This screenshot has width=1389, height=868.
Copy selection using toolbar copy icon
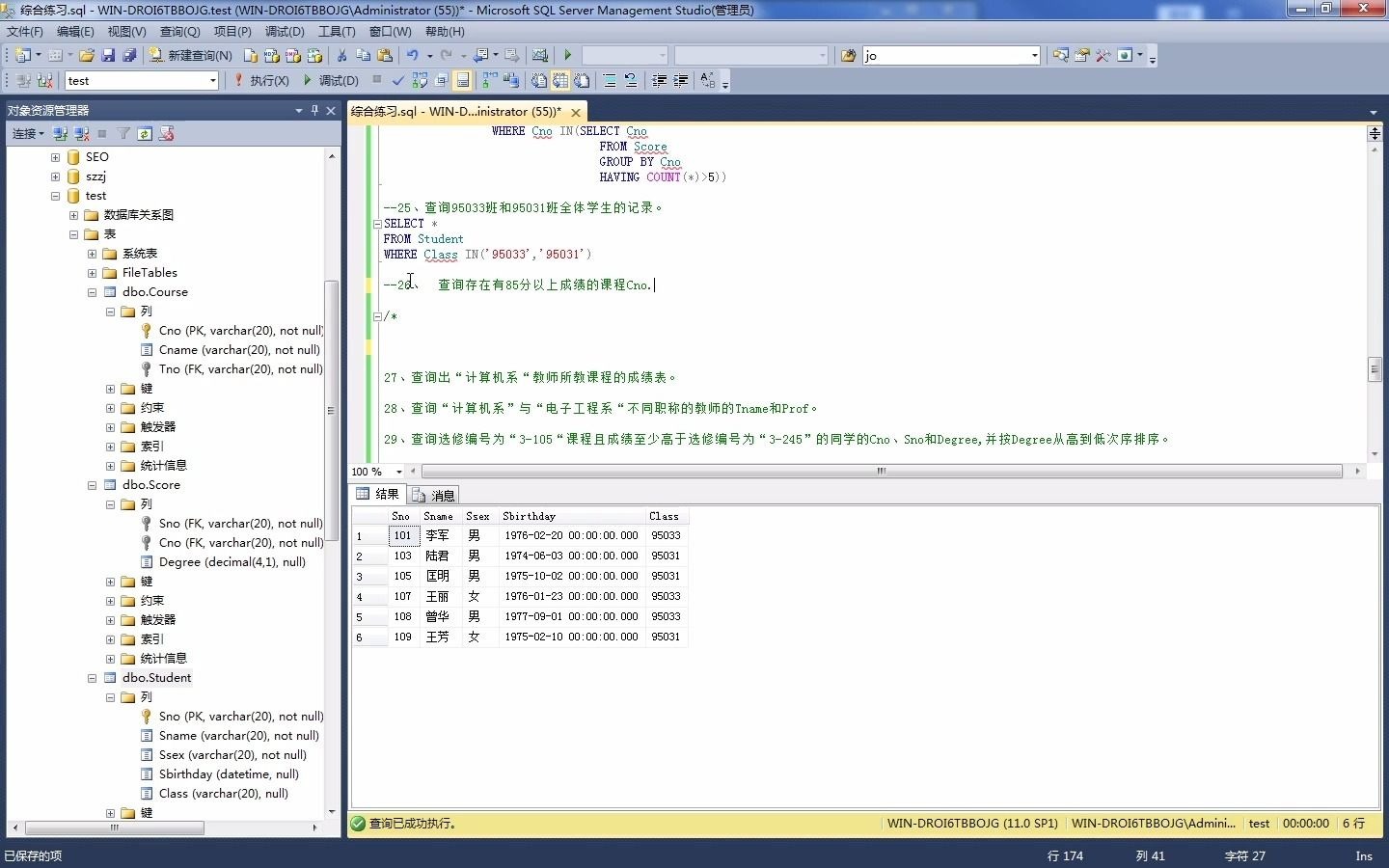pyautogui.click(x=363, y=56)
